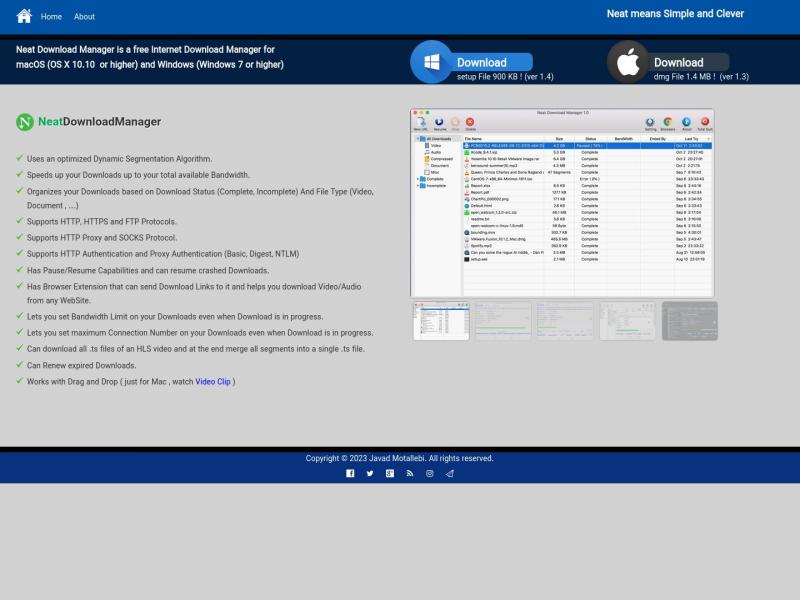Open the Instagram icon in the footer
Viewport: 800px width, 600px height.
coord(430,473)
